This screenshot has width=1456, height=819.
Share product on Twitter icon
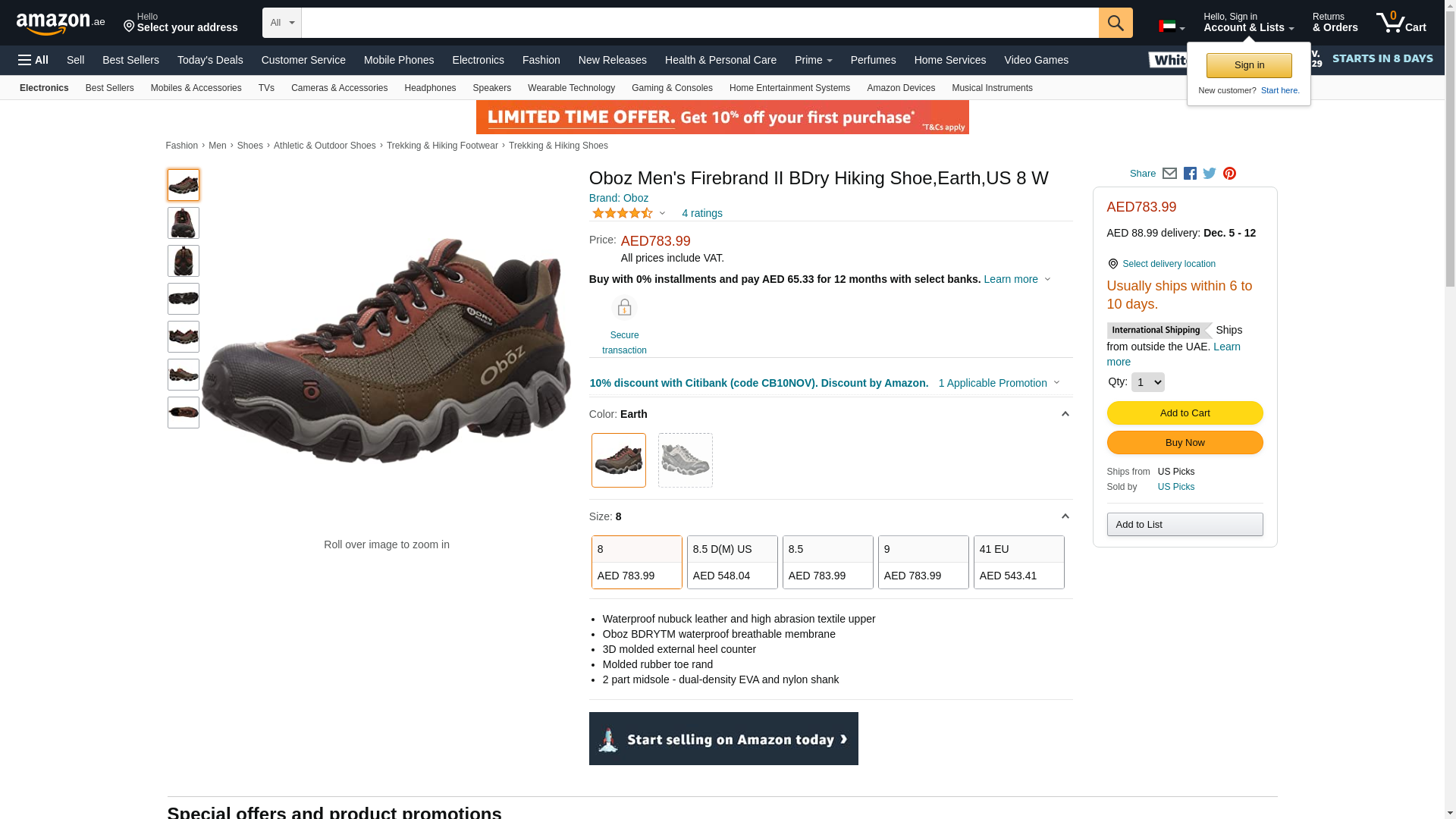pos(1210,174)
